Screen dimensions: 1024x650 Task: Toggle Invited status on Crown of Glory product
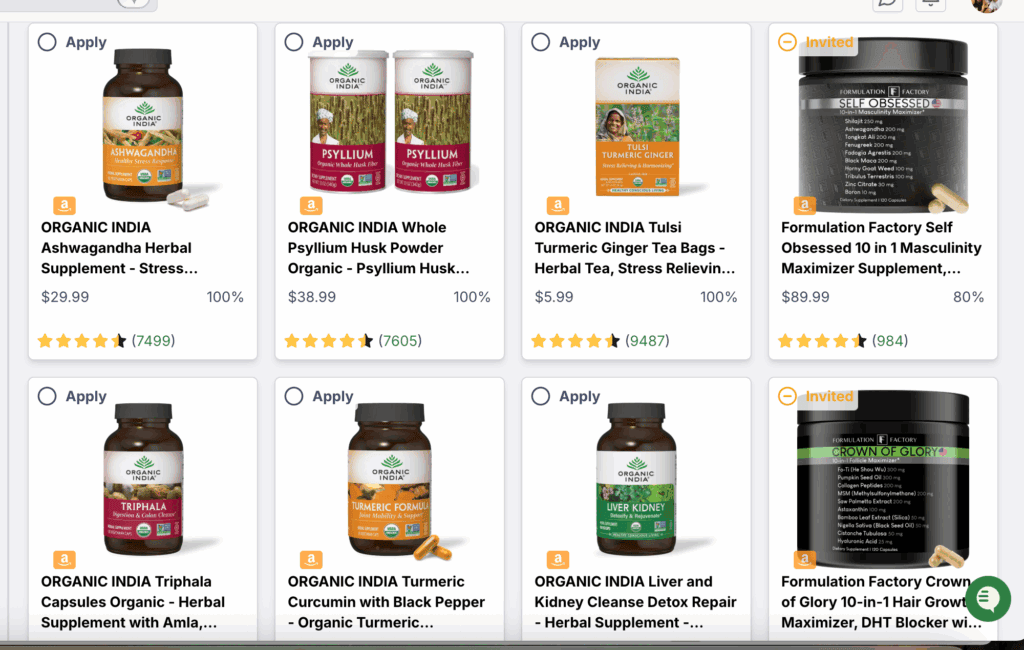click(788, 397)
